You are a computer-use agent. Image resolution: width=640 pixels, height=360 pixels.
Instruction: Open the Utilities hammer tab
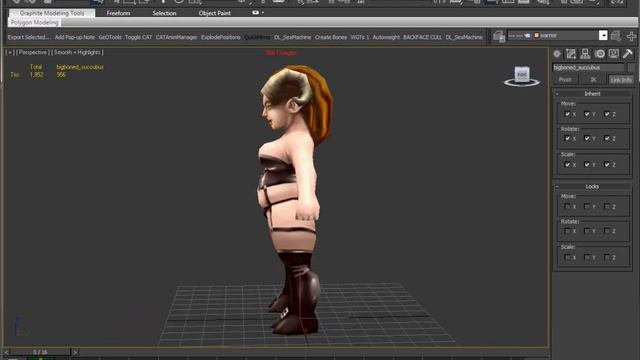pos(628,53)
